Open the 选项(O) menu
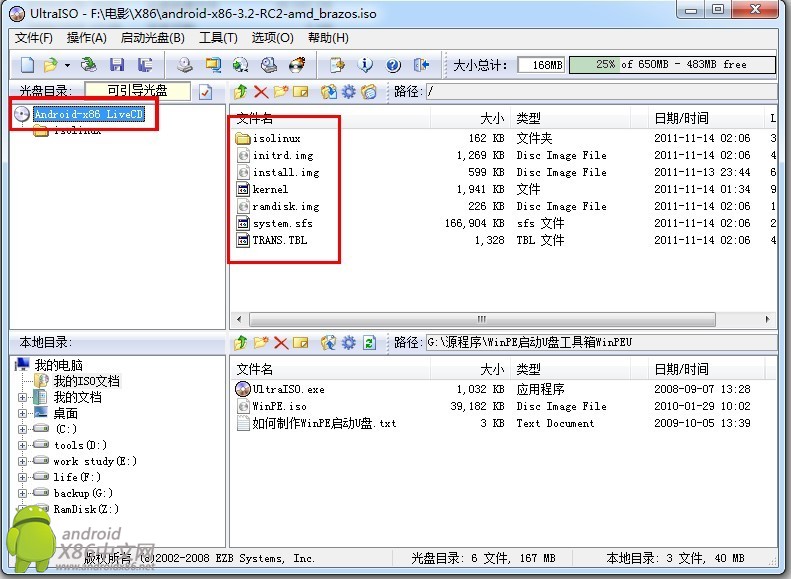Viewport: 791px width, 579px height. point(272,38)
